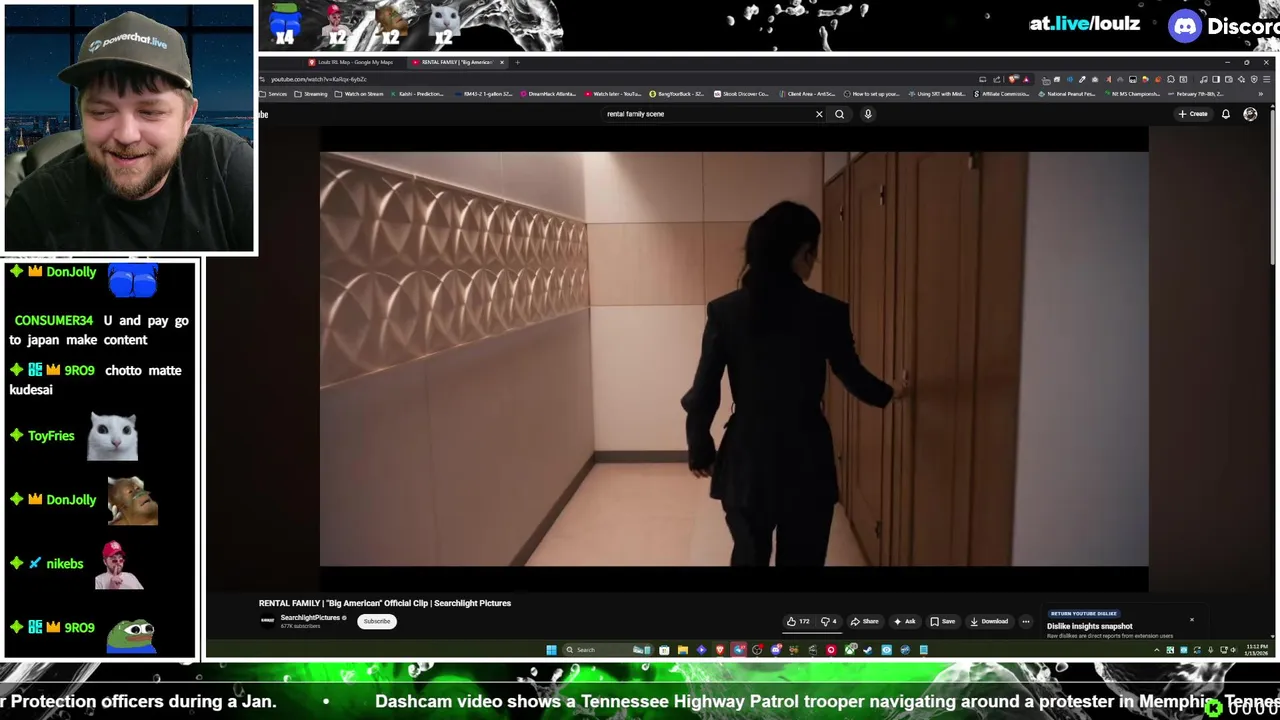Like the Rental Family video
The height and width of the screenshot is (720, 1280).
point(798,621)
